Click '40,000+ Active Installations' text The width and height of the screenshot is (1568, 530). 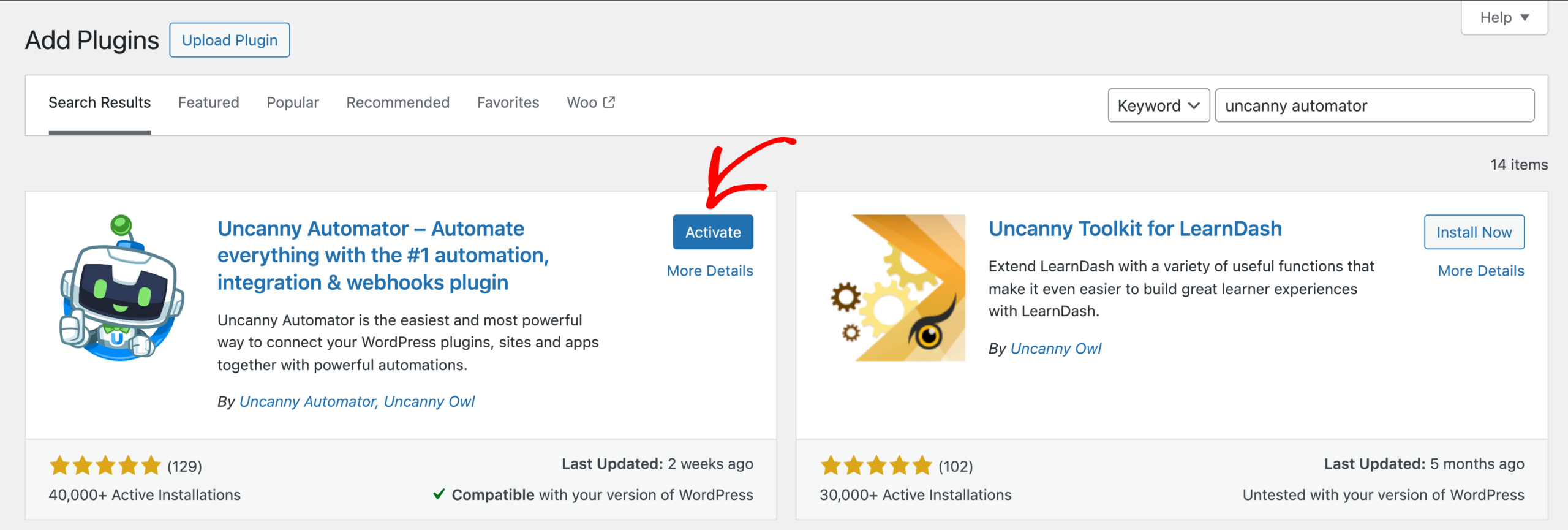click(145, 494)
